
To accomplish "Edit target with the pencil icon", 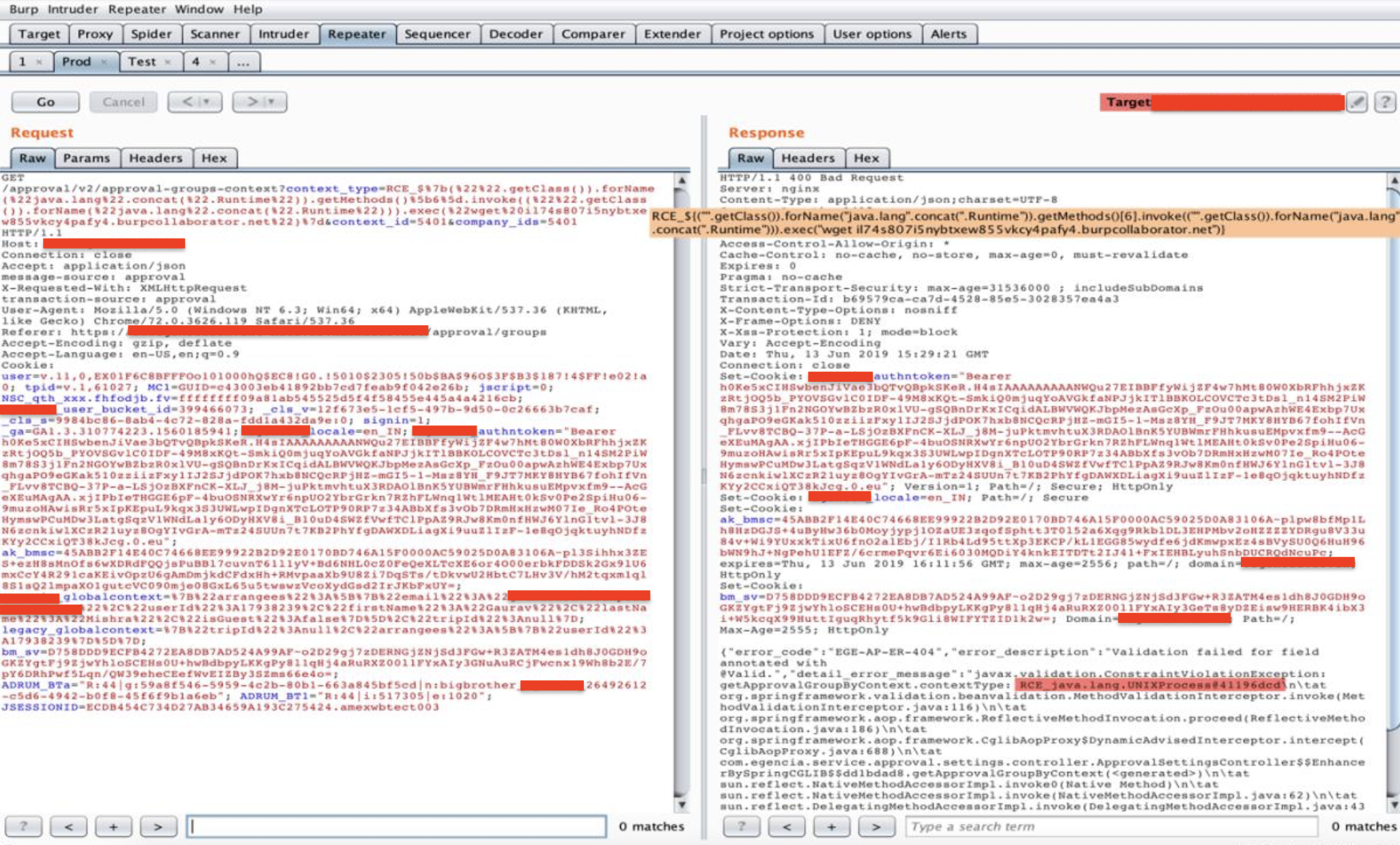I will click(x=1357, y=102).
